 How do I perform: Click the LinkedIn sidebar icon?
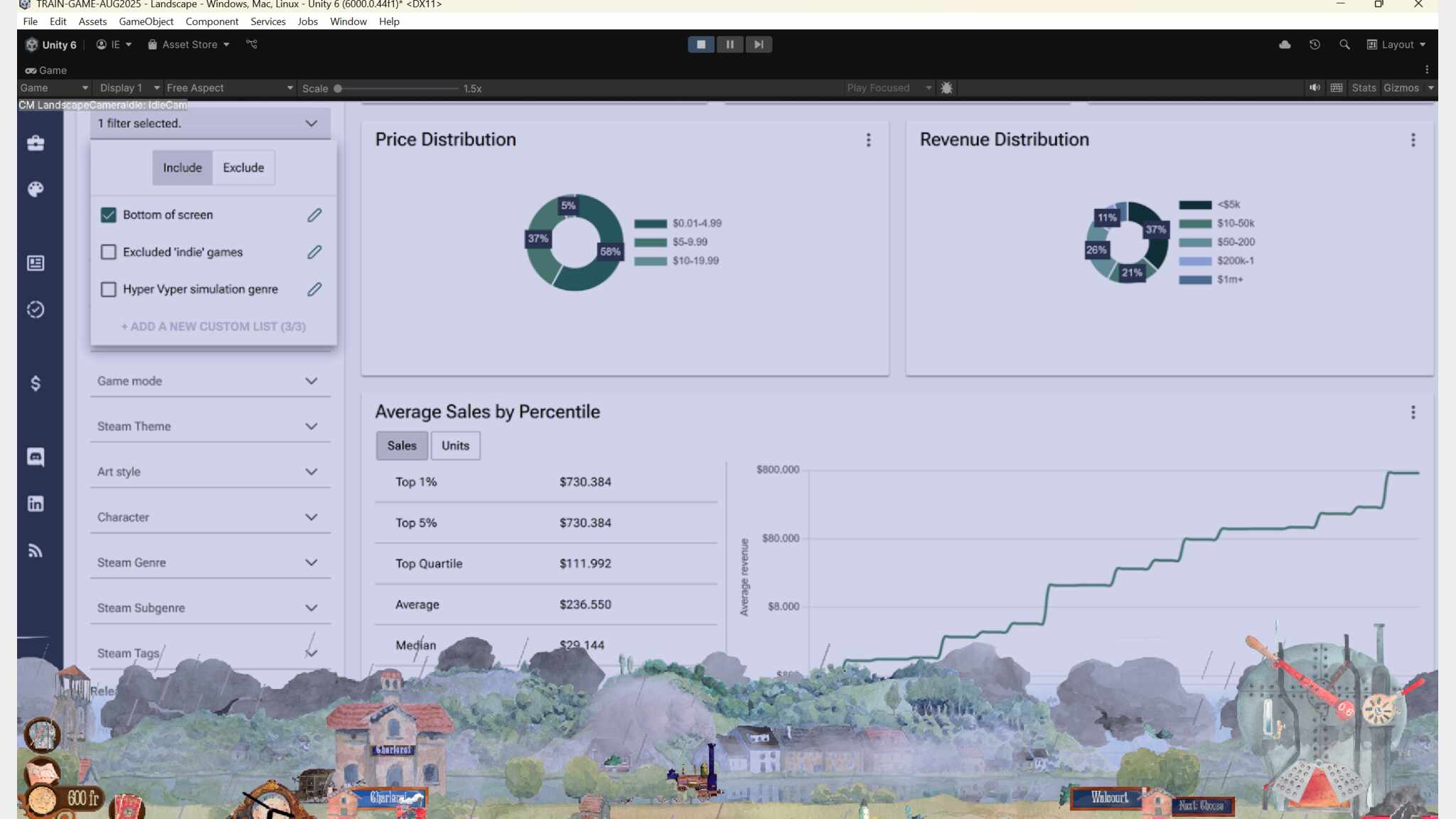click(x=36, y=503)
